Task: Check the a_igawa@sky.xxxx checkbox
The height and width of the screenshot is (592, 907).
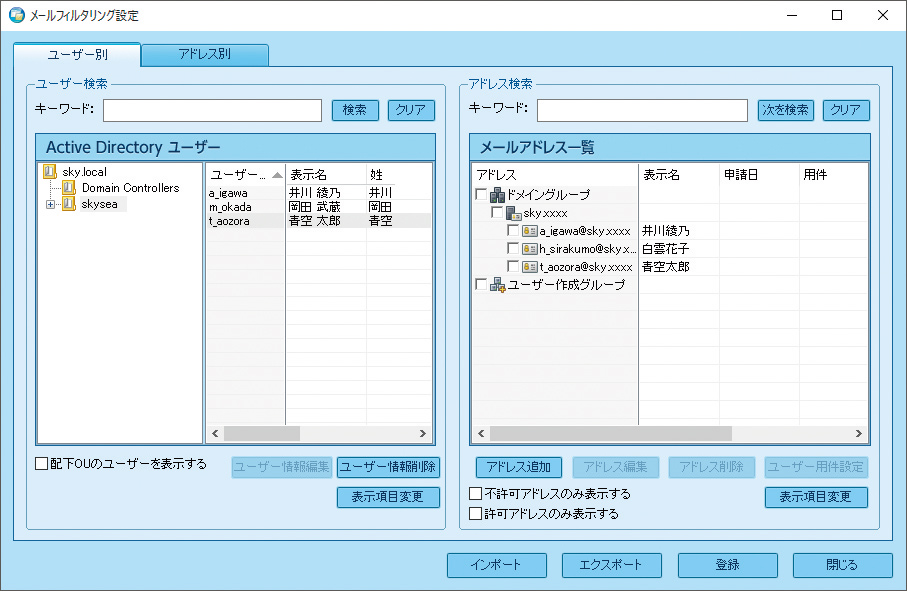Action: (513, 230)
